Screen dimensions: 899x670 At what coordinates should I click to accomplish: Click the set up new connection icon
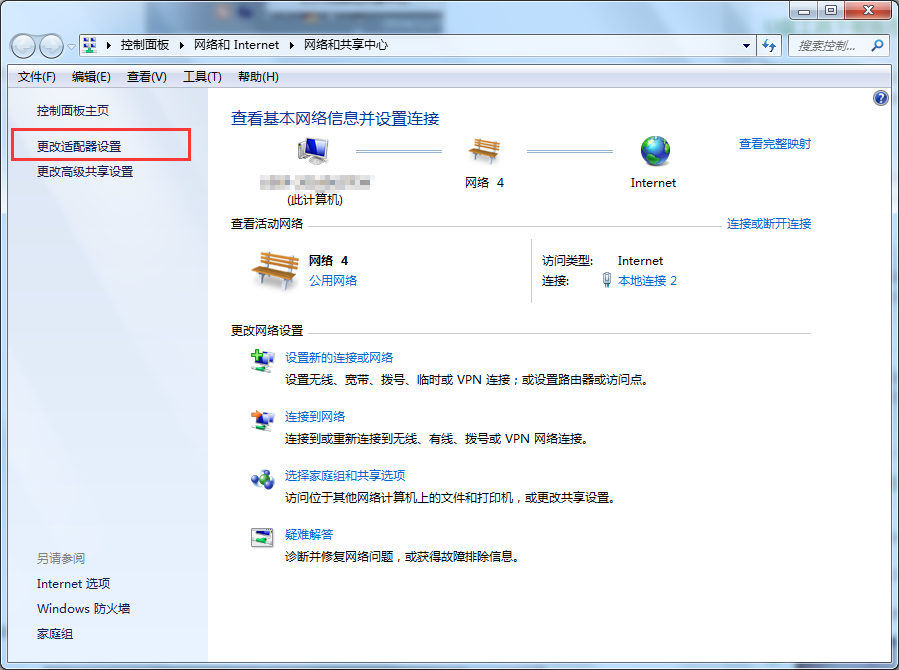[x=262, y=361]
